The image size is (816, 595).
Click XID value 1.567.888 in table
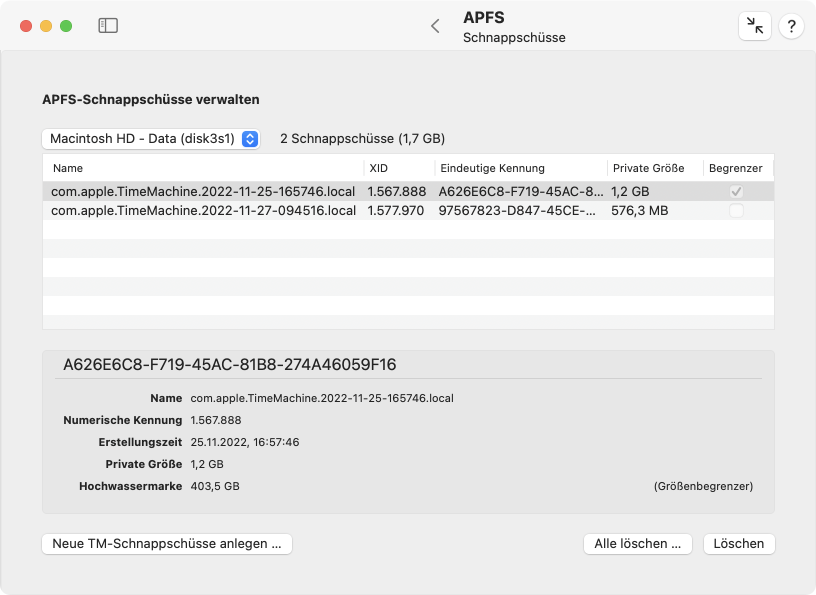tap(397, 192)
